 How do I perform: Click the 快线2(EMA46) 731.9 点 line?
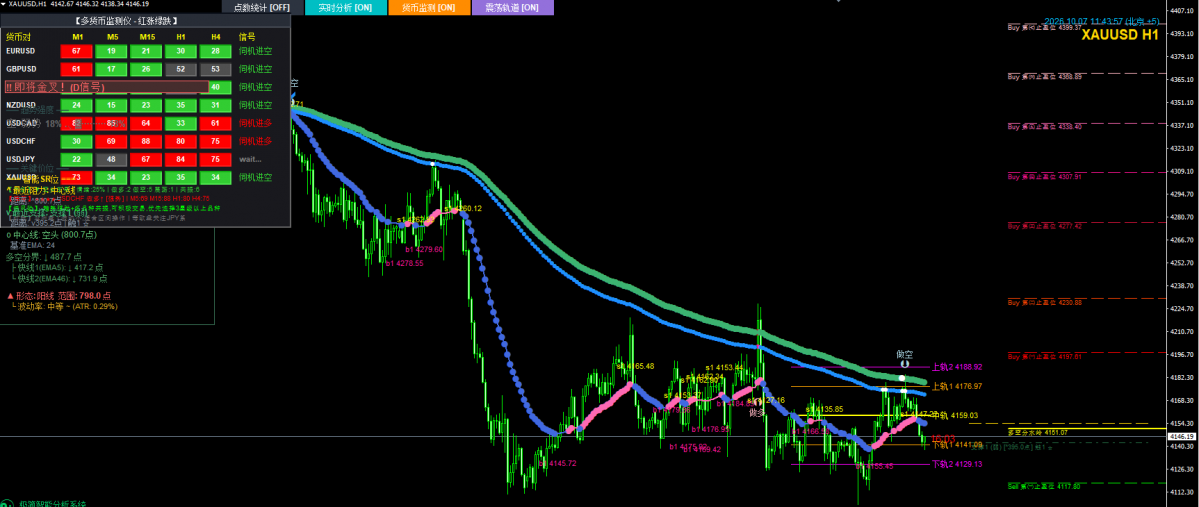pos(60,278)
